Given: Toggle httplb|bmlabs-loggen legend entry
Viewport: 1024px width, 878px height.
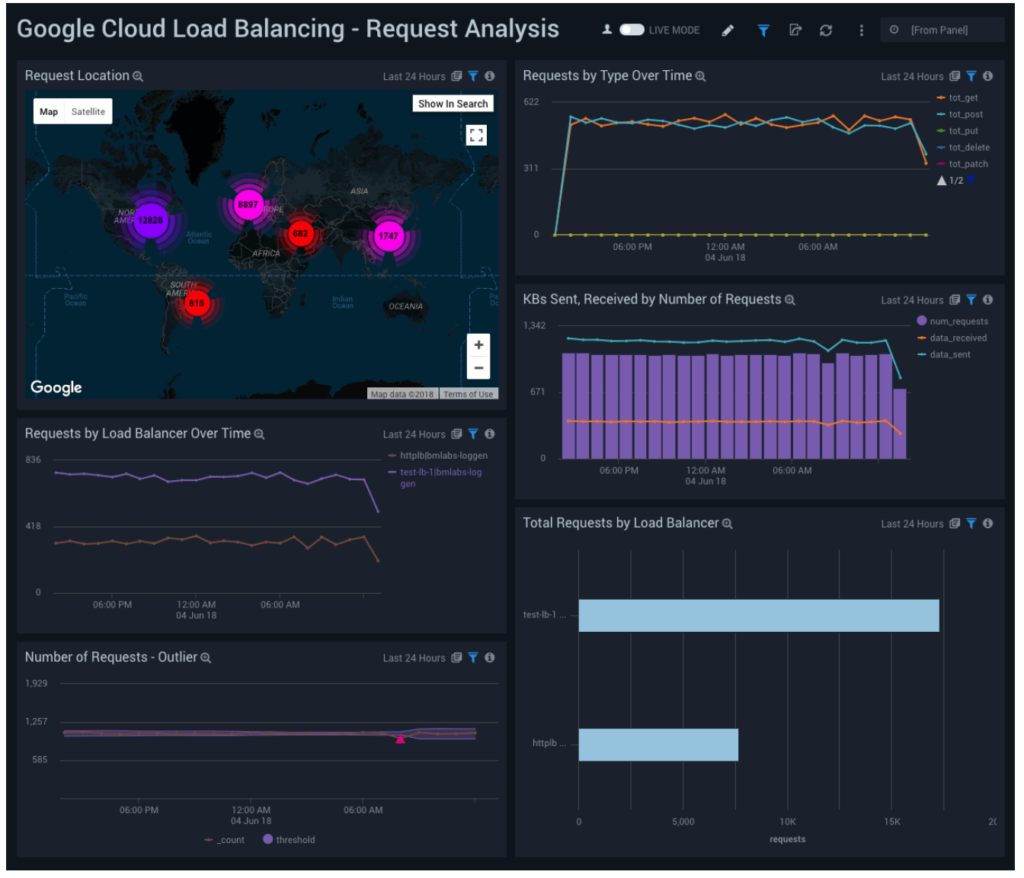Looking at the screenshot, I should (438, 456).
